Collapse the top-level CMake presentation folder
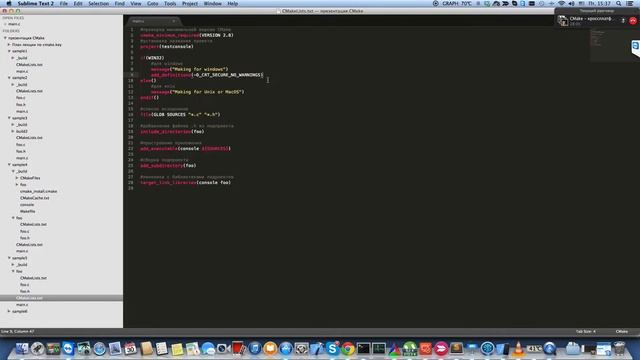 tap(5, 38)
